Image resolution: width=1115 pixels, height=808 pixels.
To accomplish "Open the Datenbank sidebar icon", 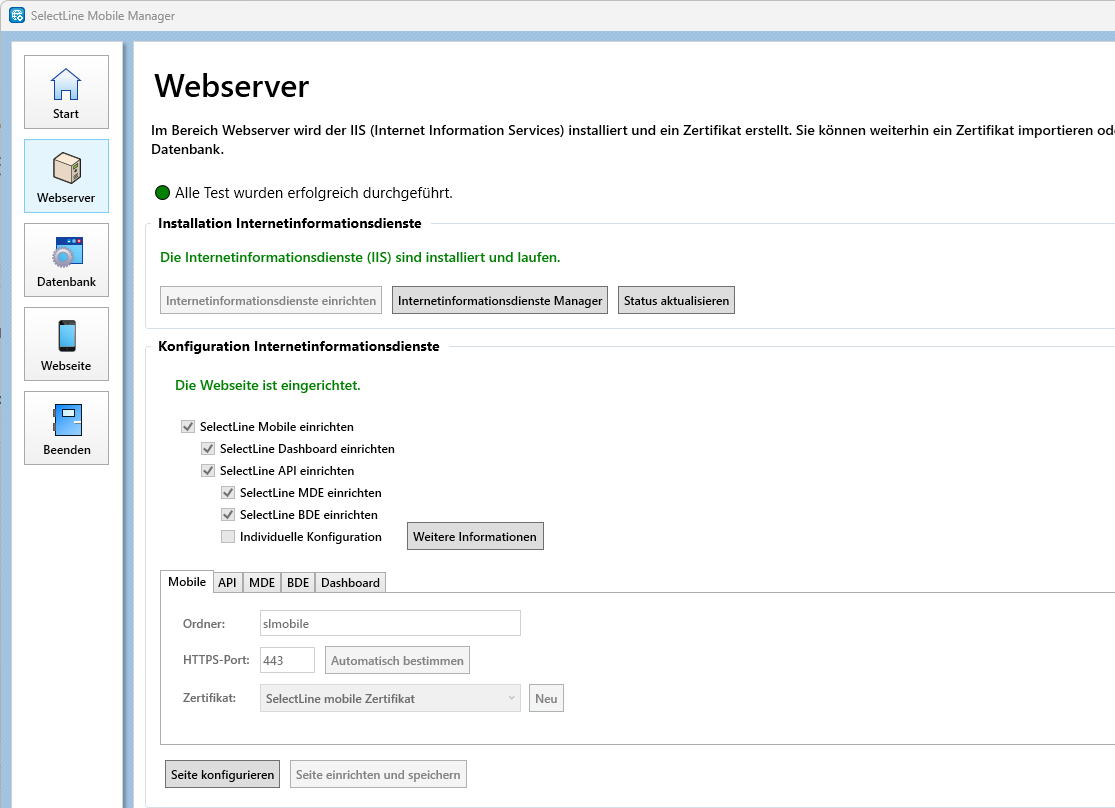I will pos(66,253).
